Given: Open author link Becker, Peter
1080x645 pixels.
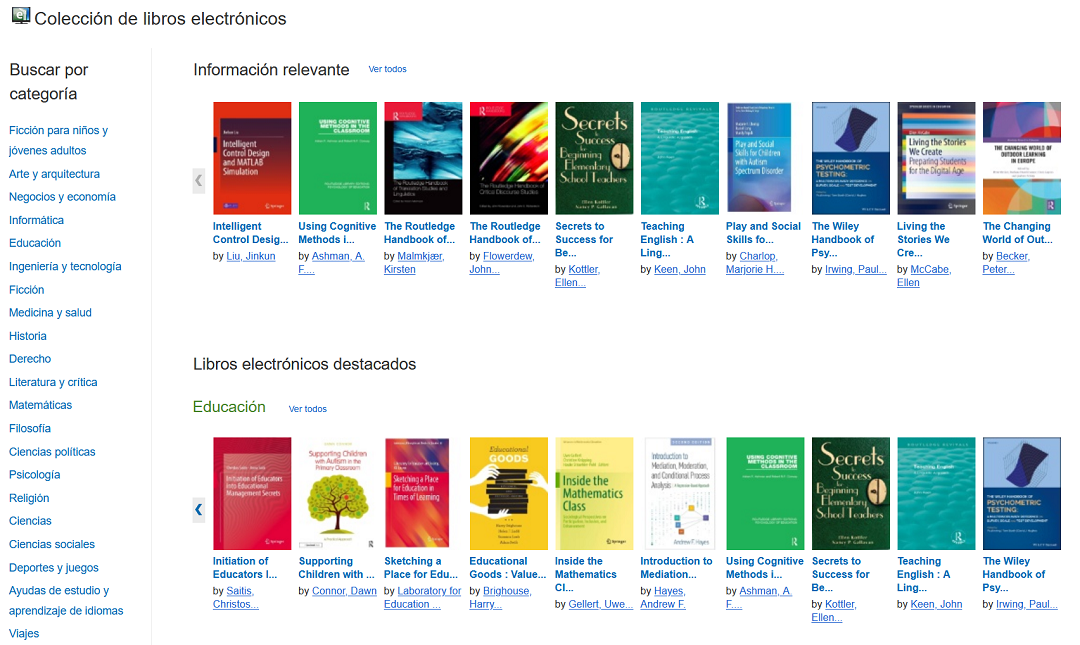Looking at the screenshot, I should pyautogui.click(x=1006, y=263).
